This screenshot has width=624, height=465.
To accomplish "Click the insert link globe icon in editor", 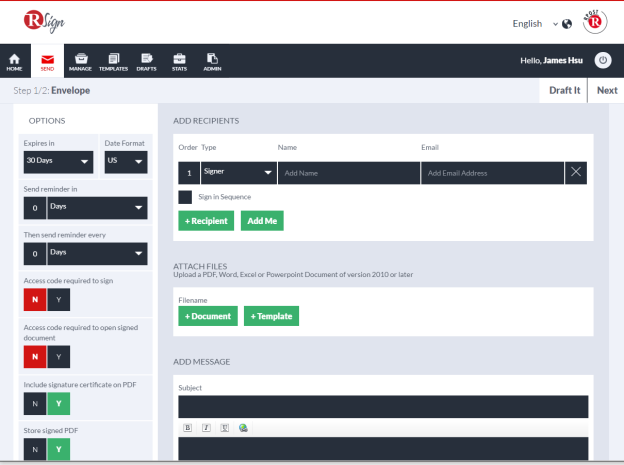I will [243, 428].
